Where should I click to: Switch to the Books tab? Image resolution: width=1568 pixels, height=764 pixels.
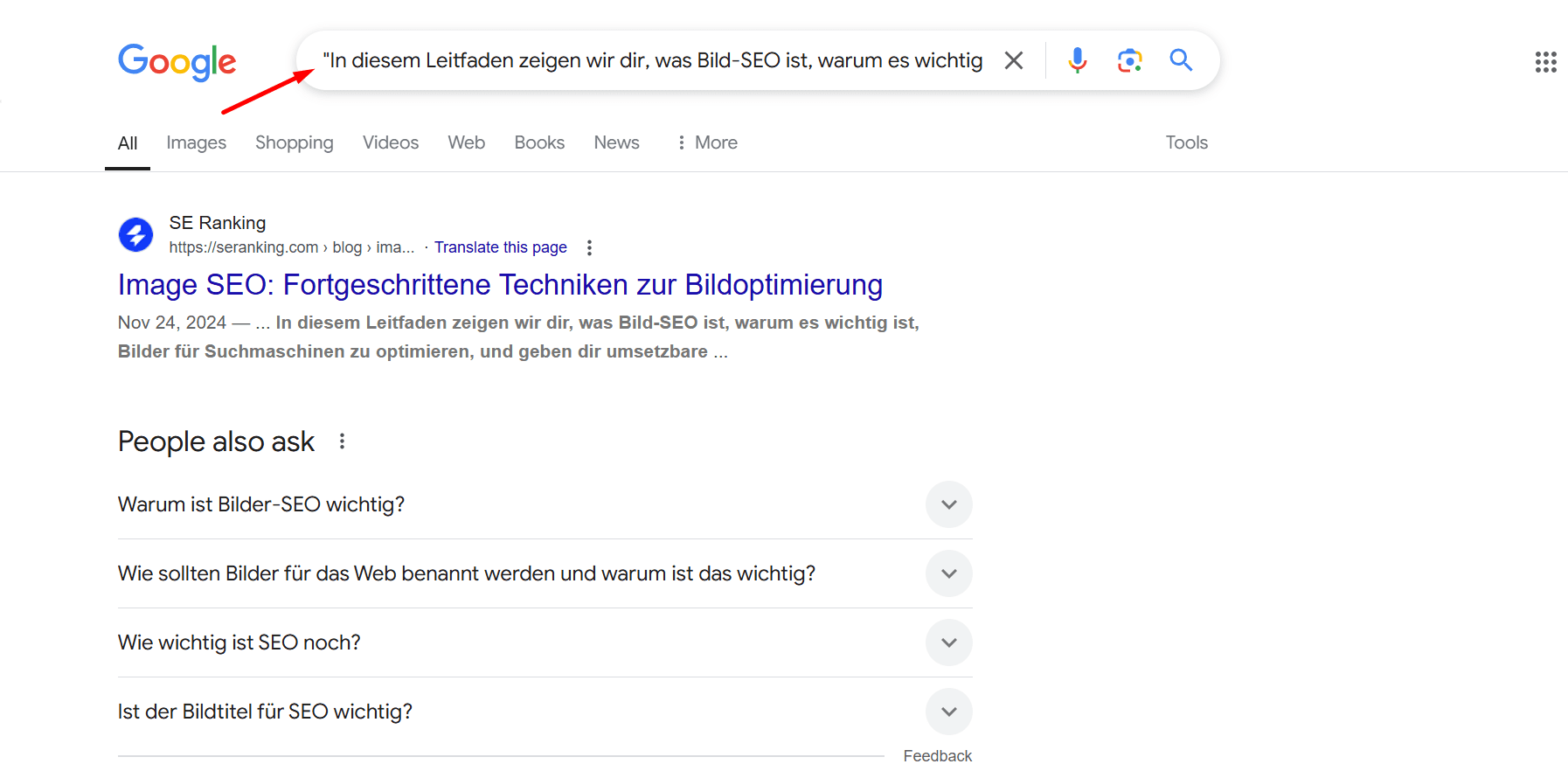539,142
